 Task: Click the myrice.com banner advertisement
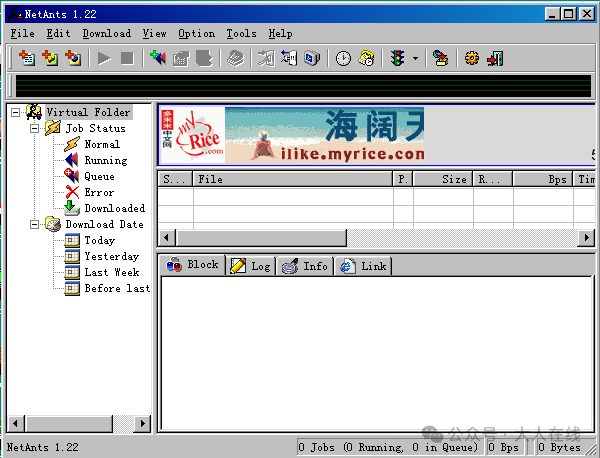293,135
